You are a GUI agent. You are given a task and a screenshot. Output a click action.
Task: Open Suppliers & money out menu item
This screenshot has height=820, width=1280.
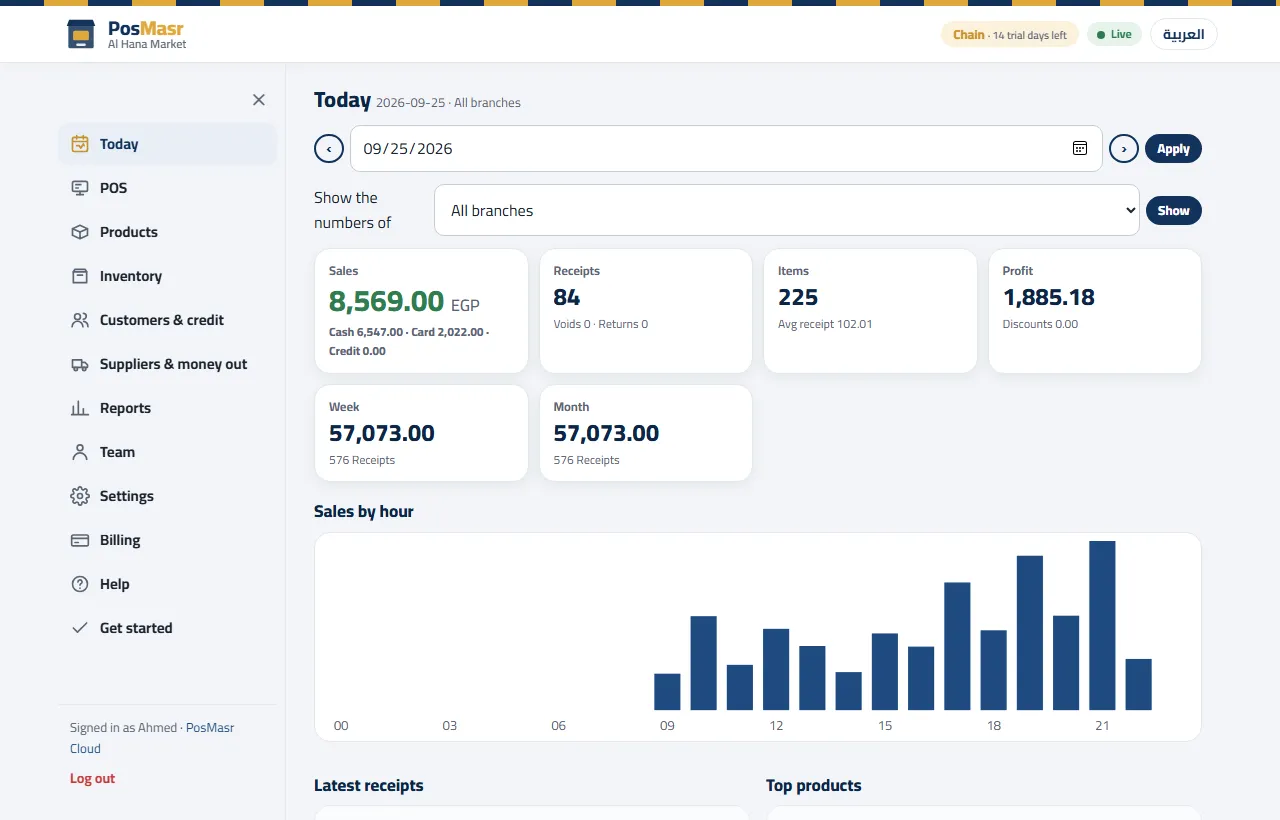pyautogui.click(x=167, y=364)
